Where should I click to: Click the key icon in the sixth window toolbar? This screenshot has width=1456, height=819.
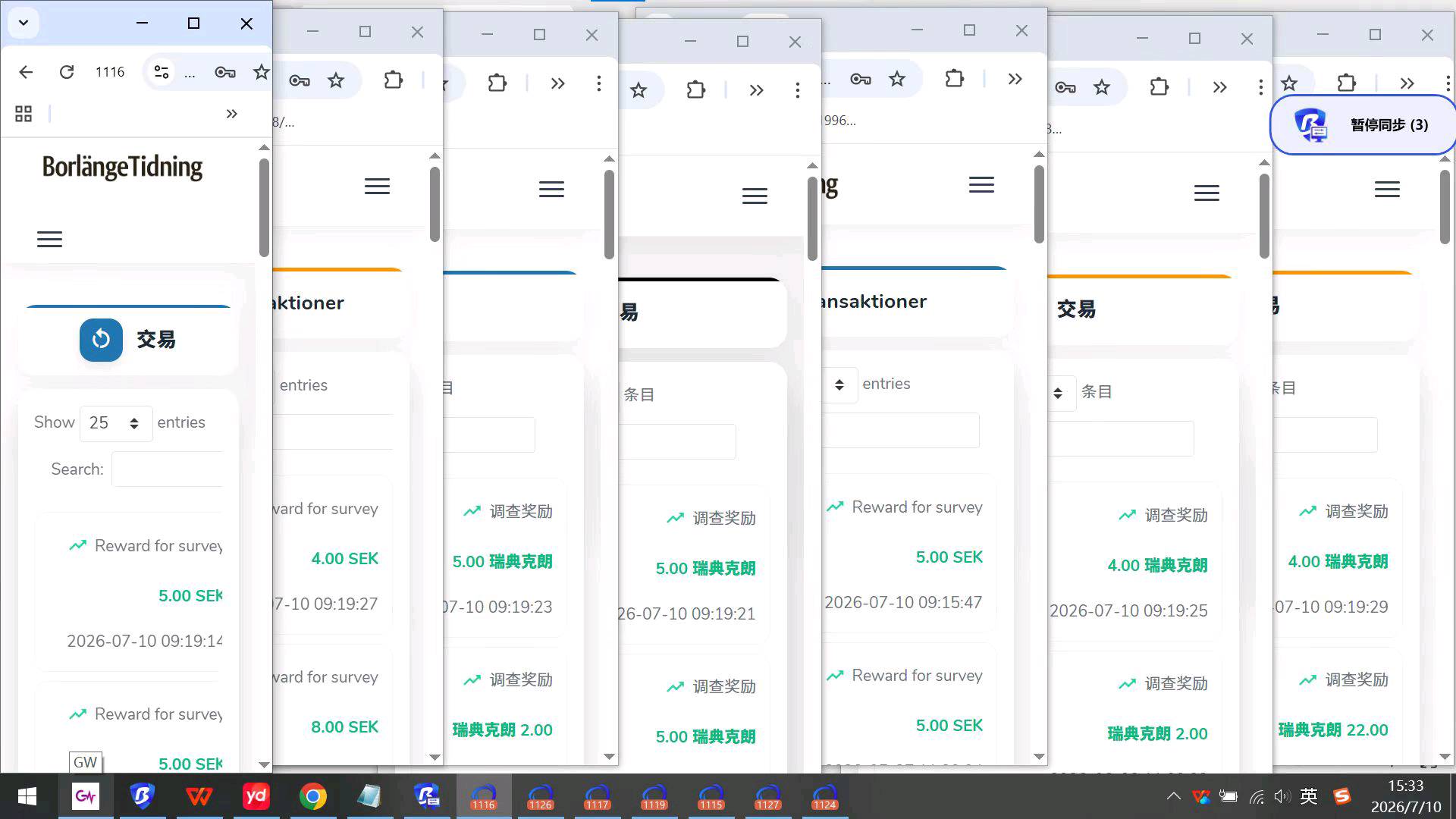(x=1065, y=87)
